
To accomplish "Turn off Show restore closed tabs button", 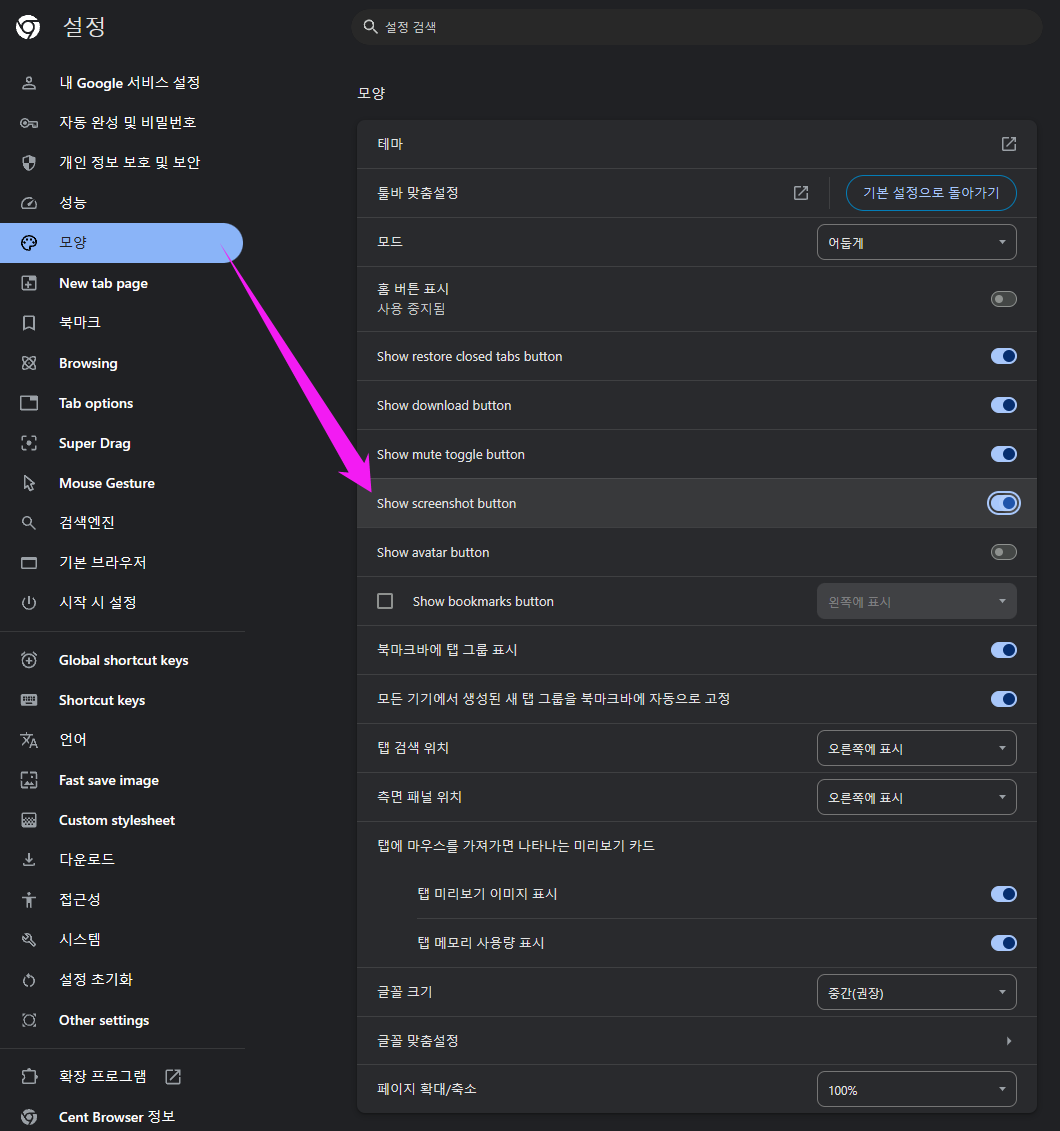I will [1003, 356].
